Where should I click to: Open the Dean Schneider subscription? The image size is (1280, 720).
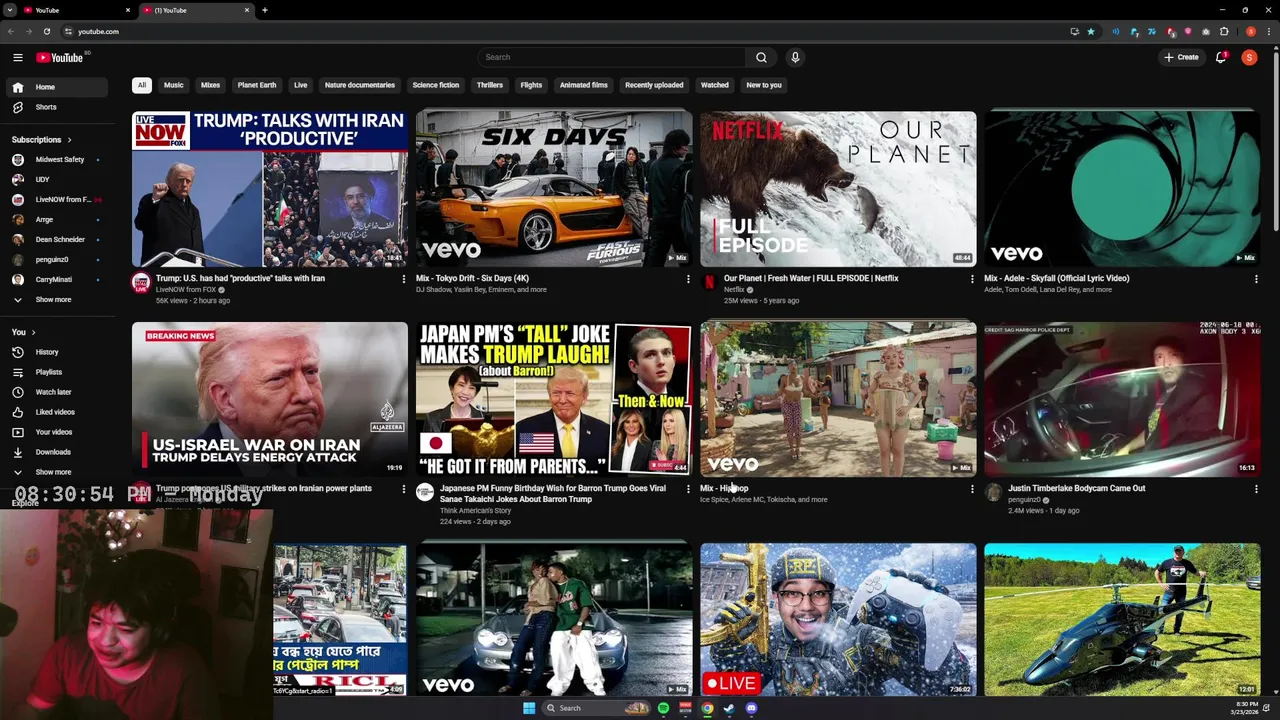point(56,240)
